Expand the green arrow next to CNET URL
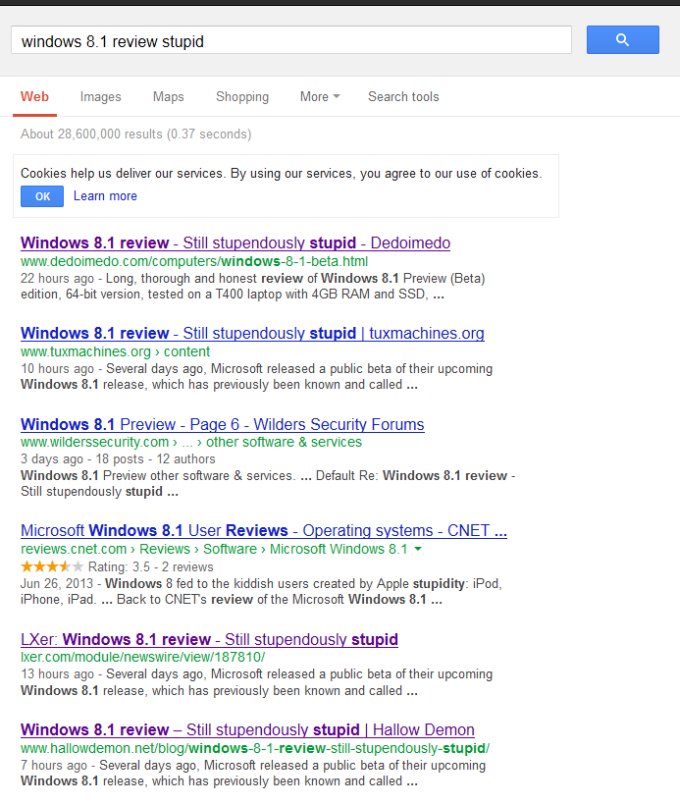Image resolution: width=680 pixels, height=805 pixels. (418, 549)
